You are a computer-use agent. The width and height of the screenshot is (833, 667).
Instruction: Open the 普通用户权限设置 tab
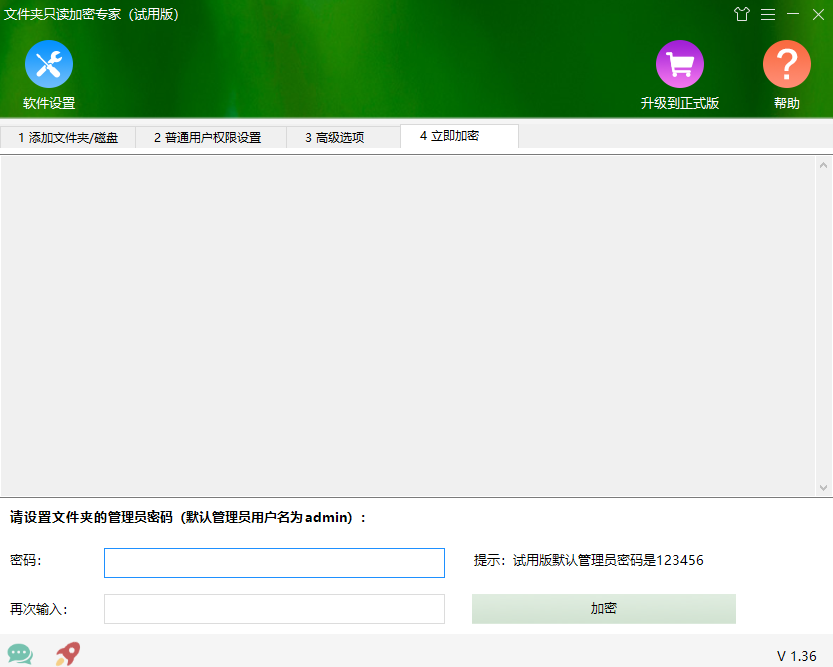pyautogui.click(x=210, y=137)
